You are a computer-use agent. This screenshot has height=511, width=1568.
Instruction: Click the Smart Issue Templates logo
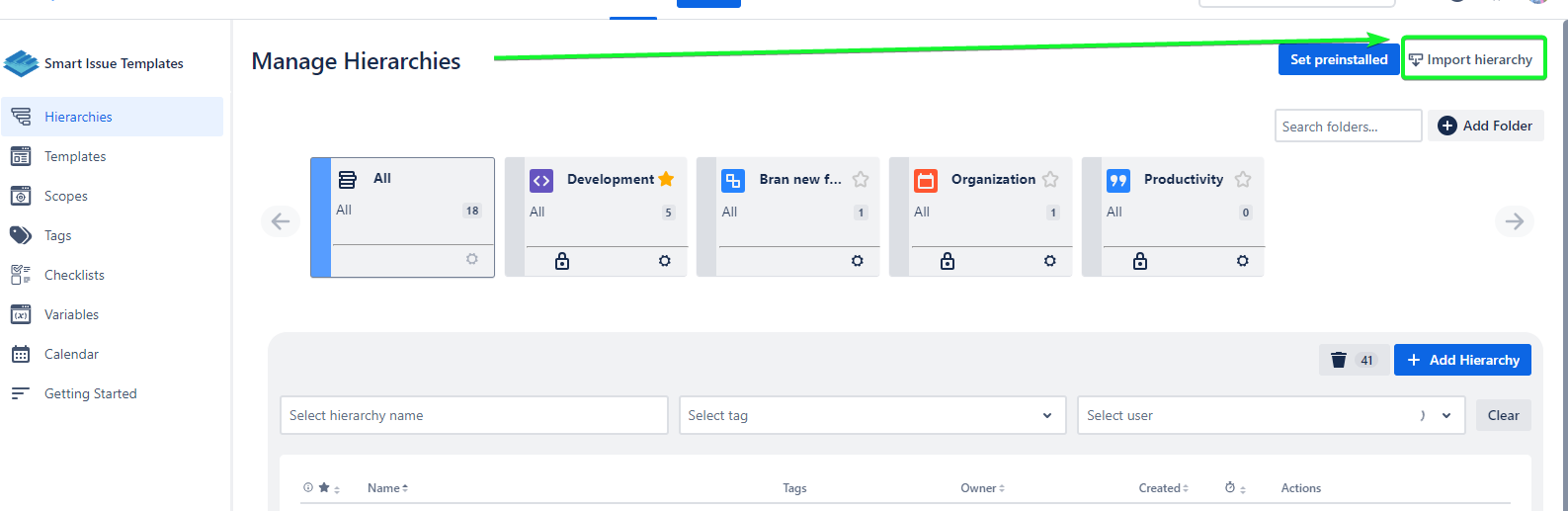point(22,63)
